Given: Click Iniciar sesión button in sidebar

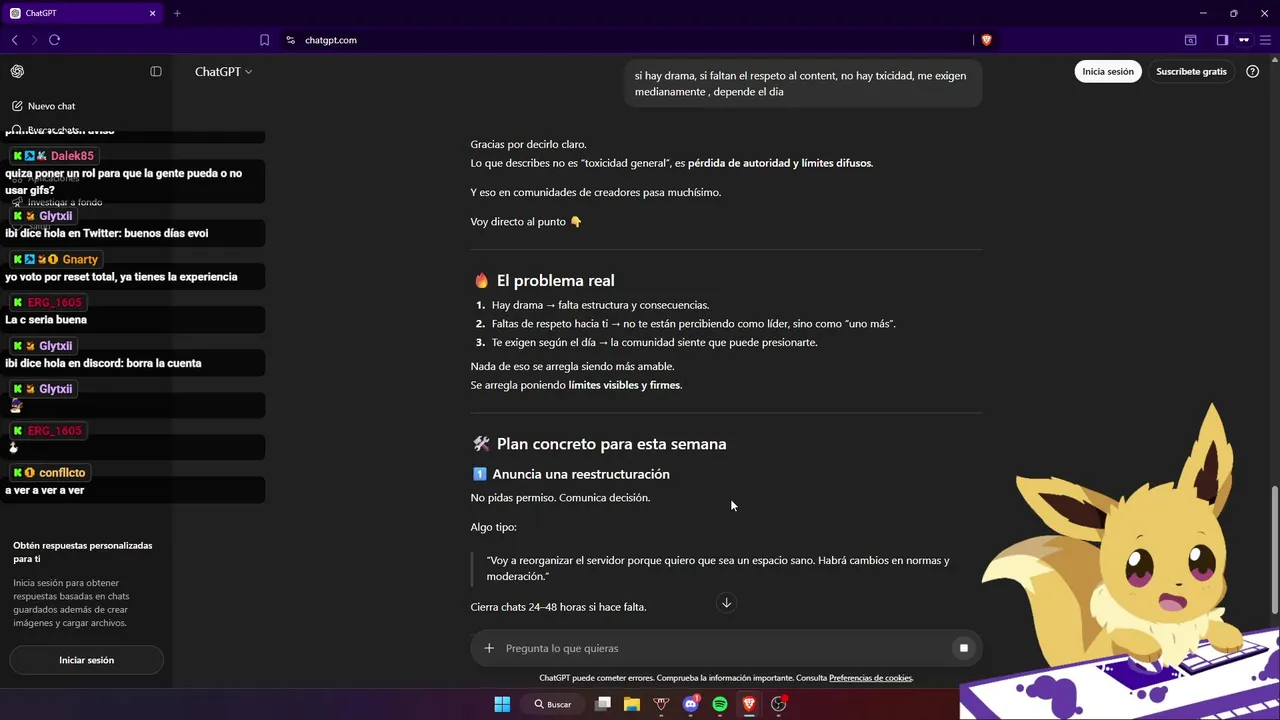Looking at the screenshot, I should click(86, 660).
